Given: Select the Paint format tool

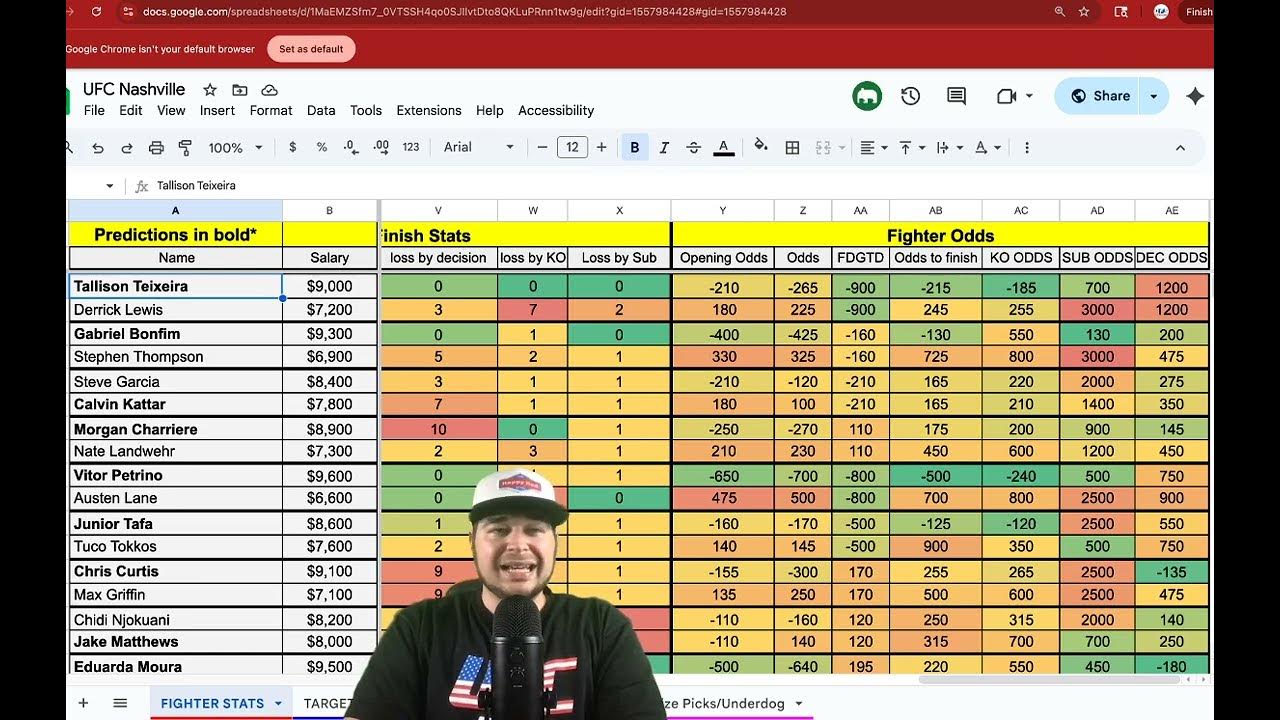Looking at the screenshot, I should click(185, 148).
